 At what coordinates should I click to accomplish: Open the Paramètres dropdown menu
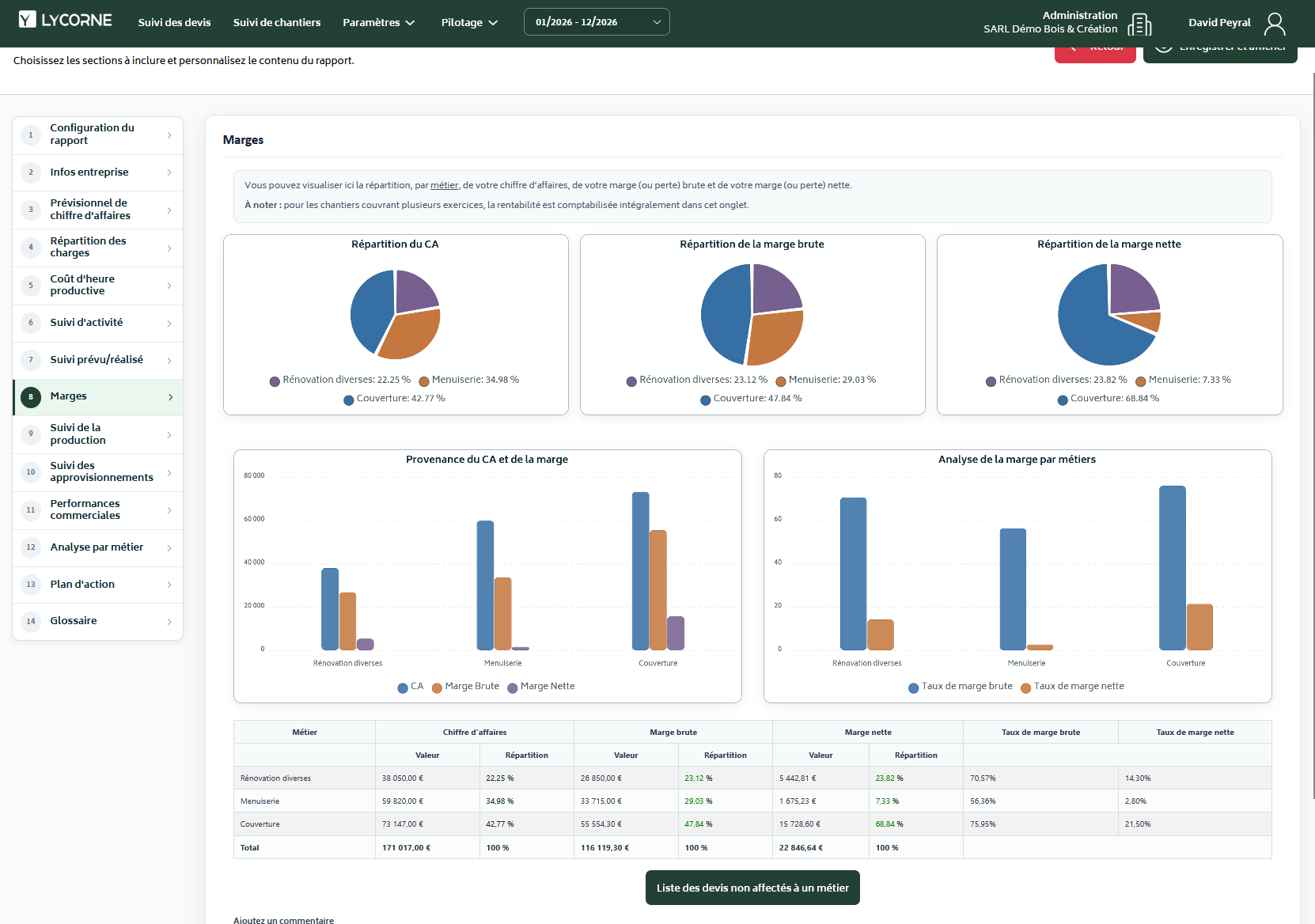coord(378,22)
